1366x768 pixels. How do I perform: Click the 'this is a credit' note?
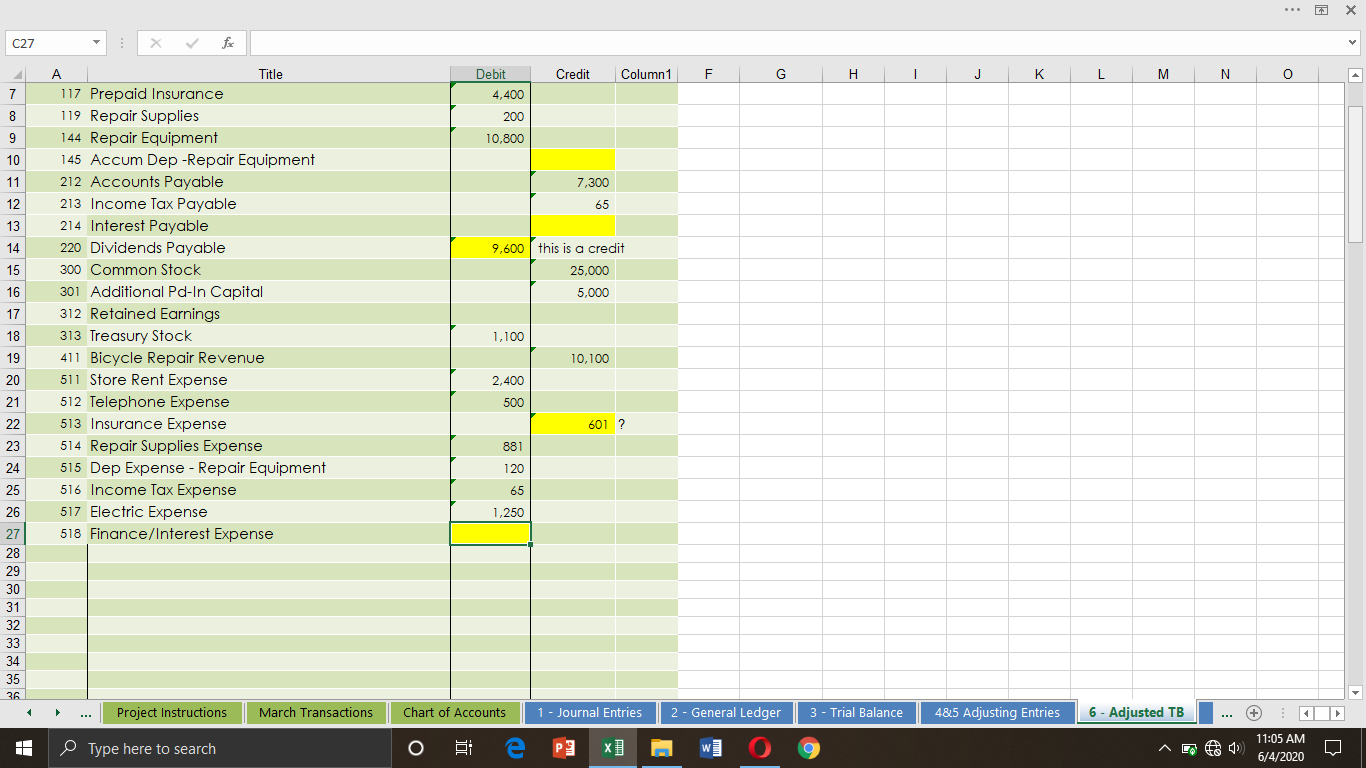[581, 248]
